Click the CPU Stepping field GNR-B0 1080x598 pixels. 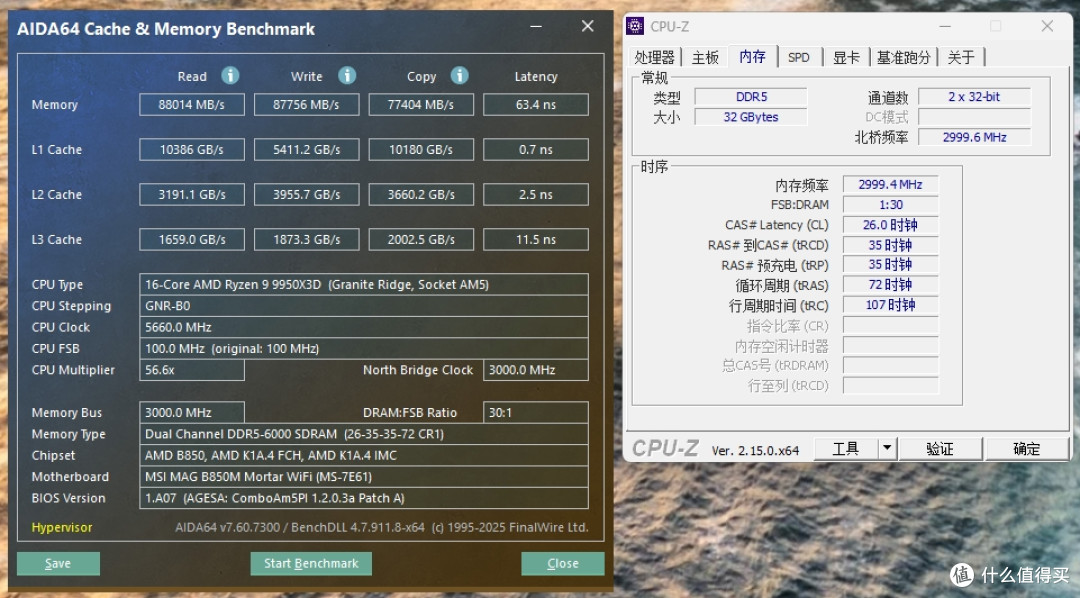(x=364, y=306)
